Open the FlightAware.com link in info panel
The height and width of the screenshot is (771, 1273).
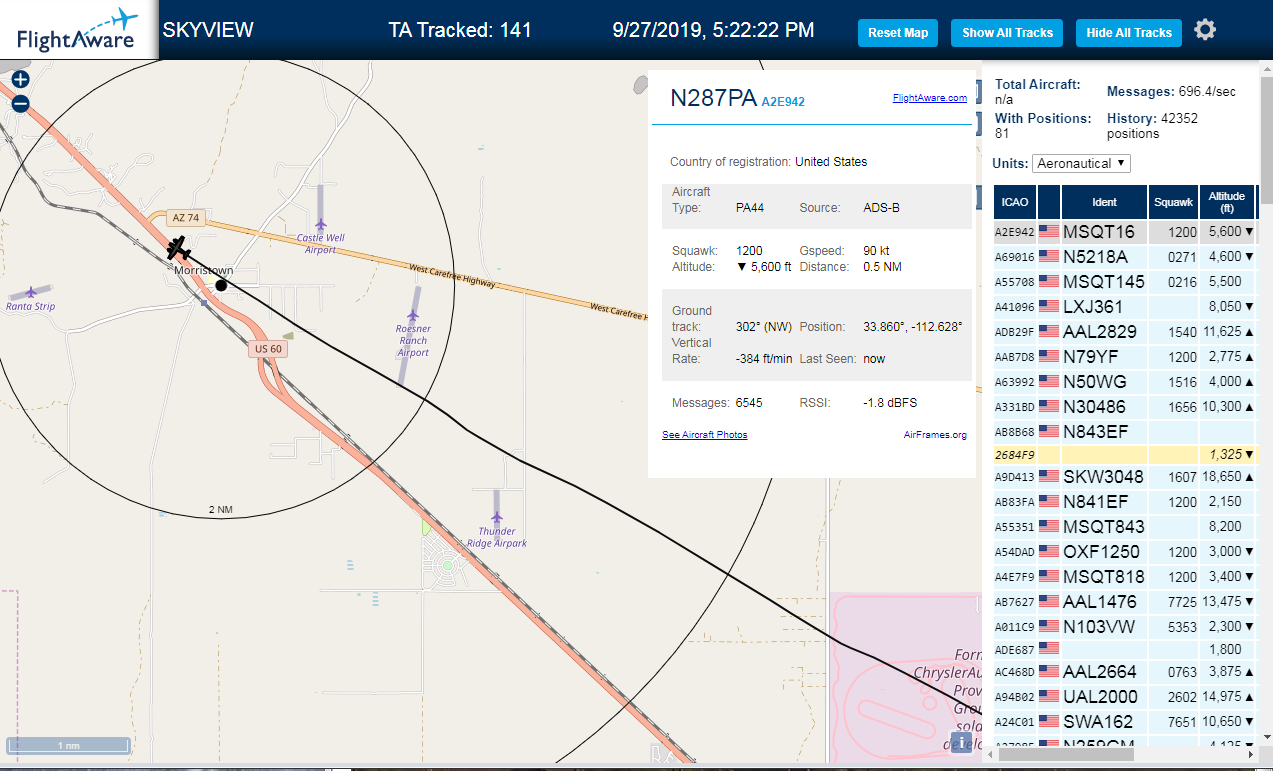pyautogui.click(x=930, y=98)
